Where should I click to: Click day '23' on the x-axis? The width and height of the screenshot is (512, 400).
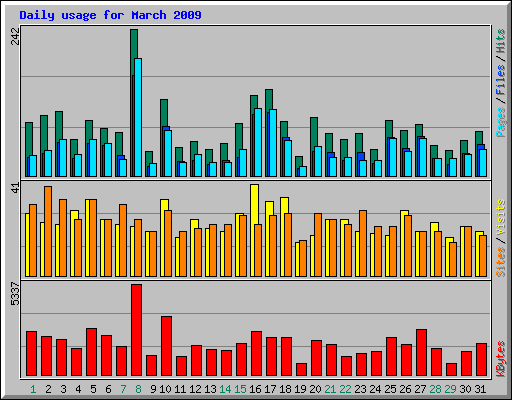pos(360,389)
